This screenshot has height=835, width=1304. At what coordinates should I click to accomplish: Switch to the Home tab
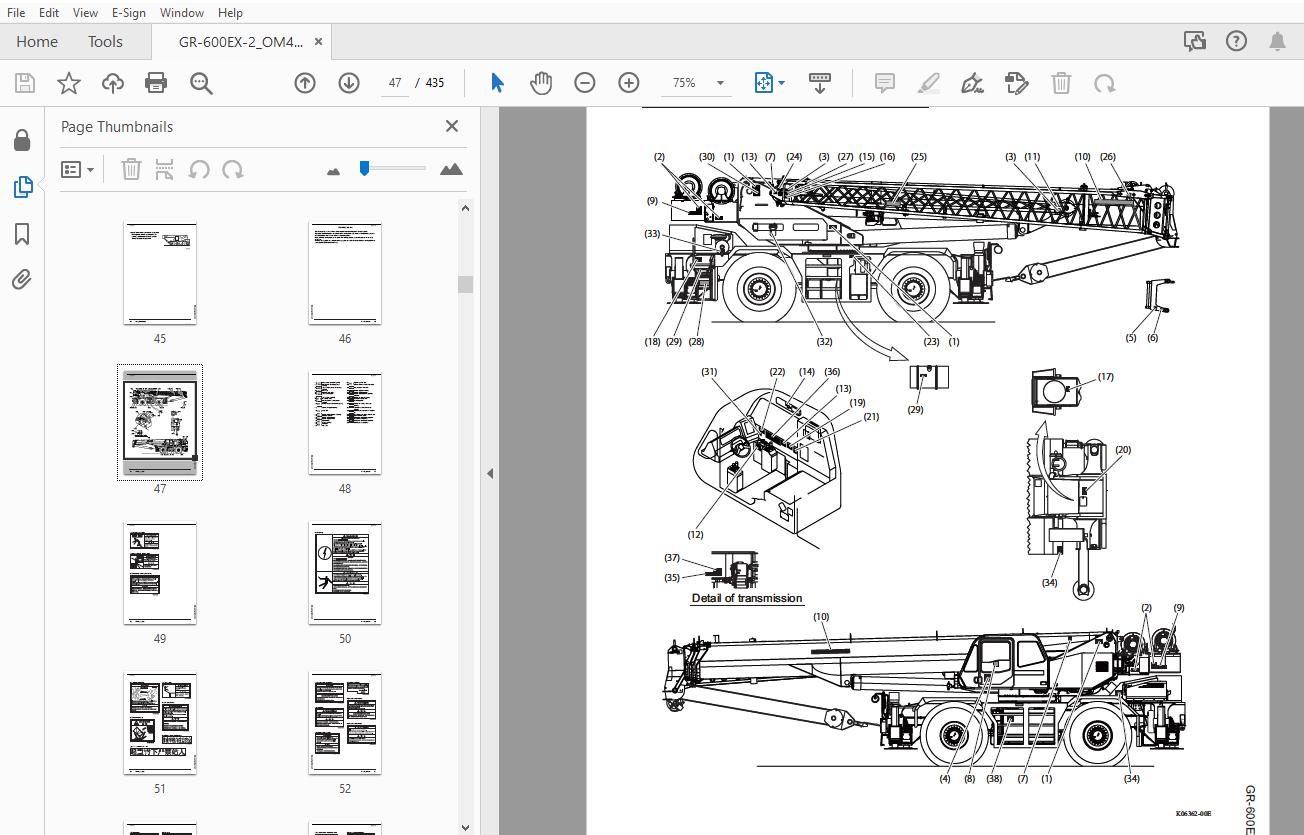click(37, 41)
